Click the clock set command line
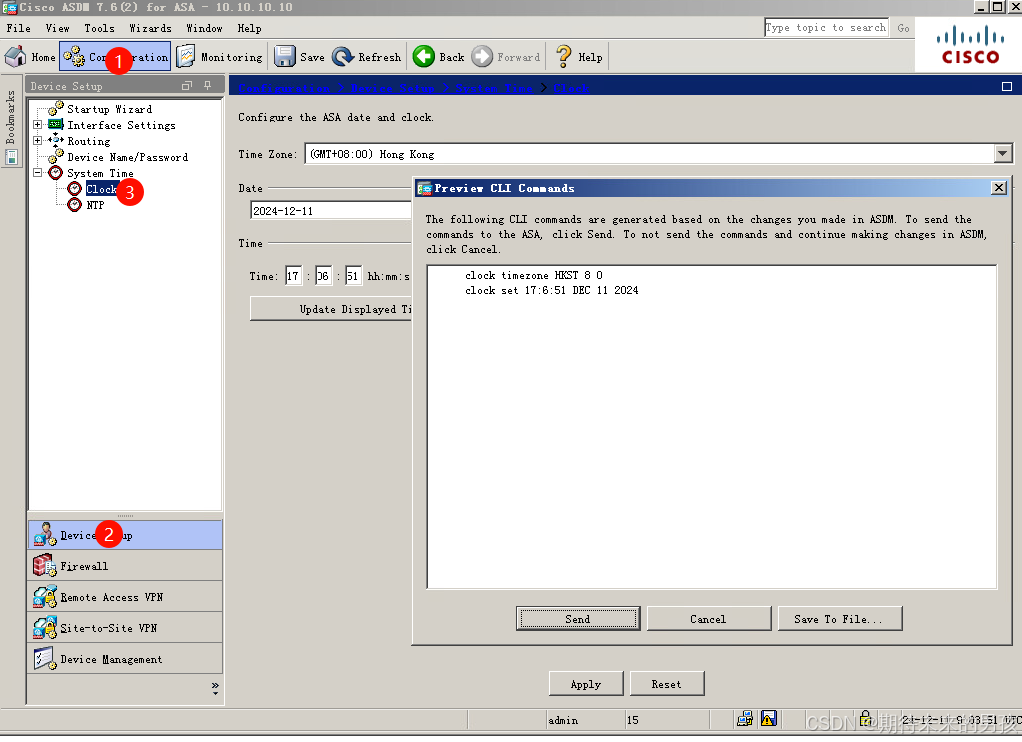This screenshot has width=1022, height=742. click(x=551, y=290)
